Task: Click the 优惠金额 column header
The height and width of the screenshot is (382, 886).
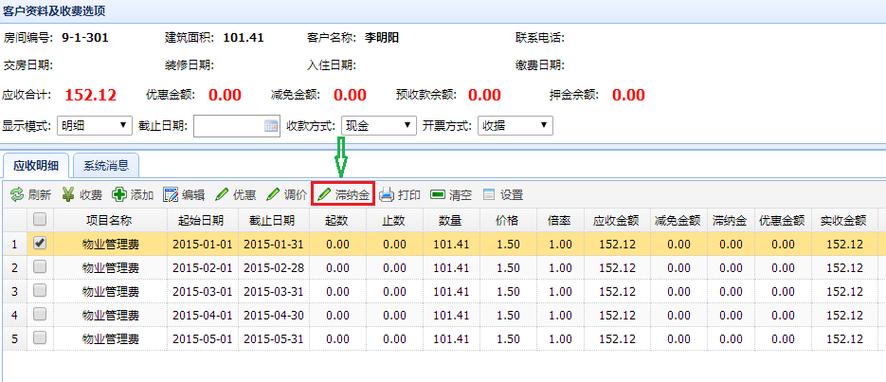Action: 782,220
